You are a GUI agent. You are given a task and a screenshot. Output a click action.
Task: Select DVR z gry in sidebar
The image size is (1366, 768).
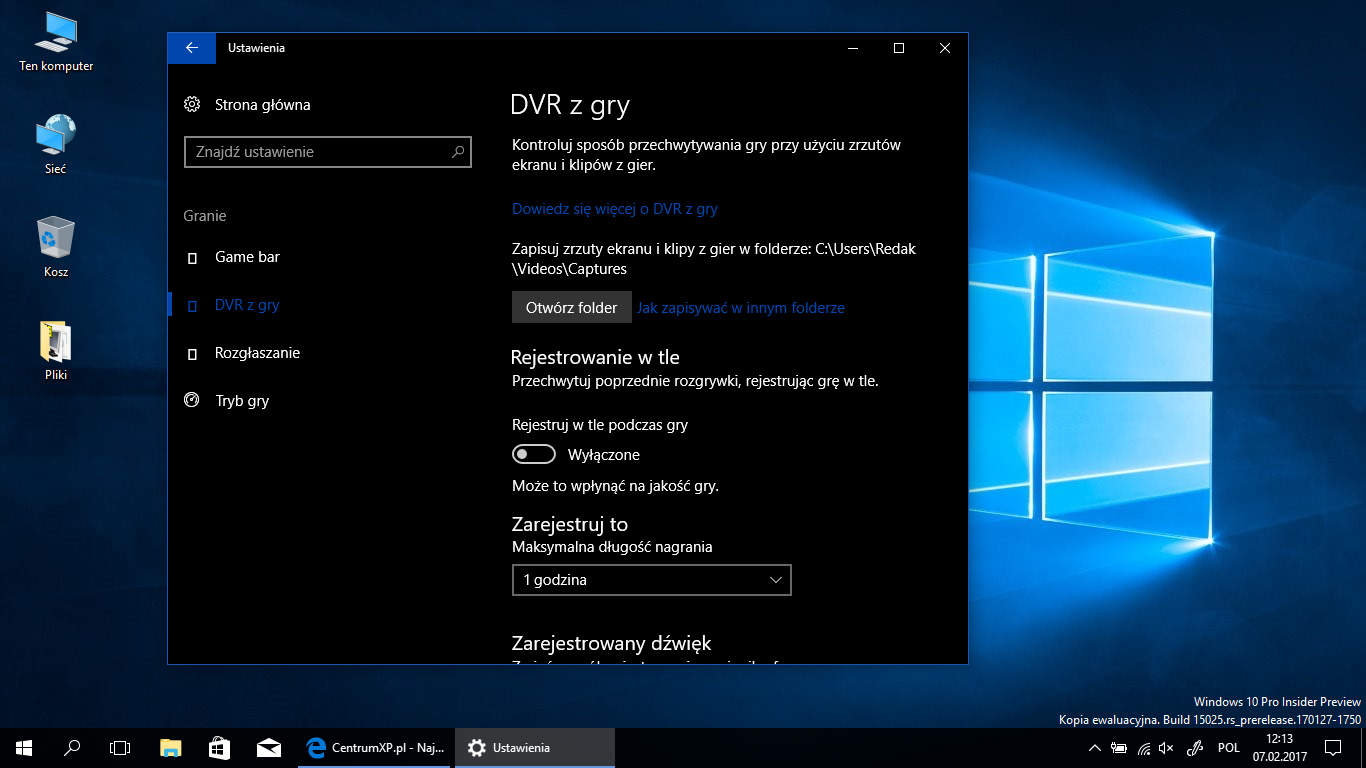click(x=247, y=305)
